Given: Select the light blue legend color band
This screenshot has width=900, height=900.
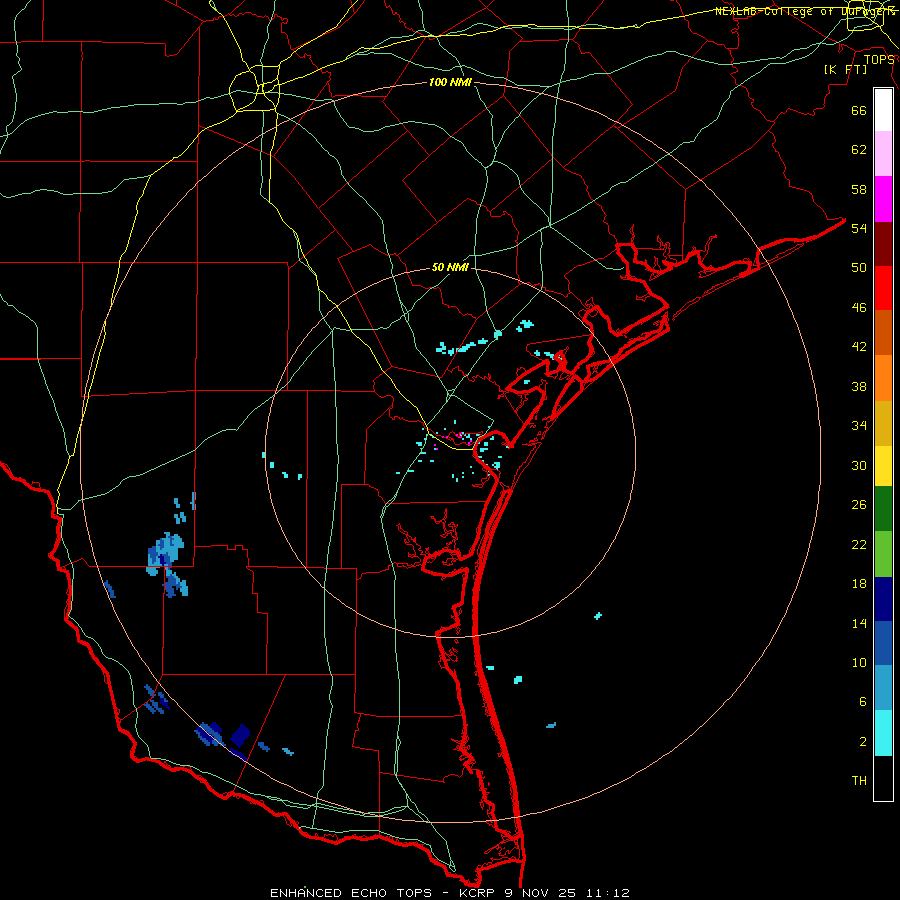Looking at the screenshot, I should [x=883, y=688].
